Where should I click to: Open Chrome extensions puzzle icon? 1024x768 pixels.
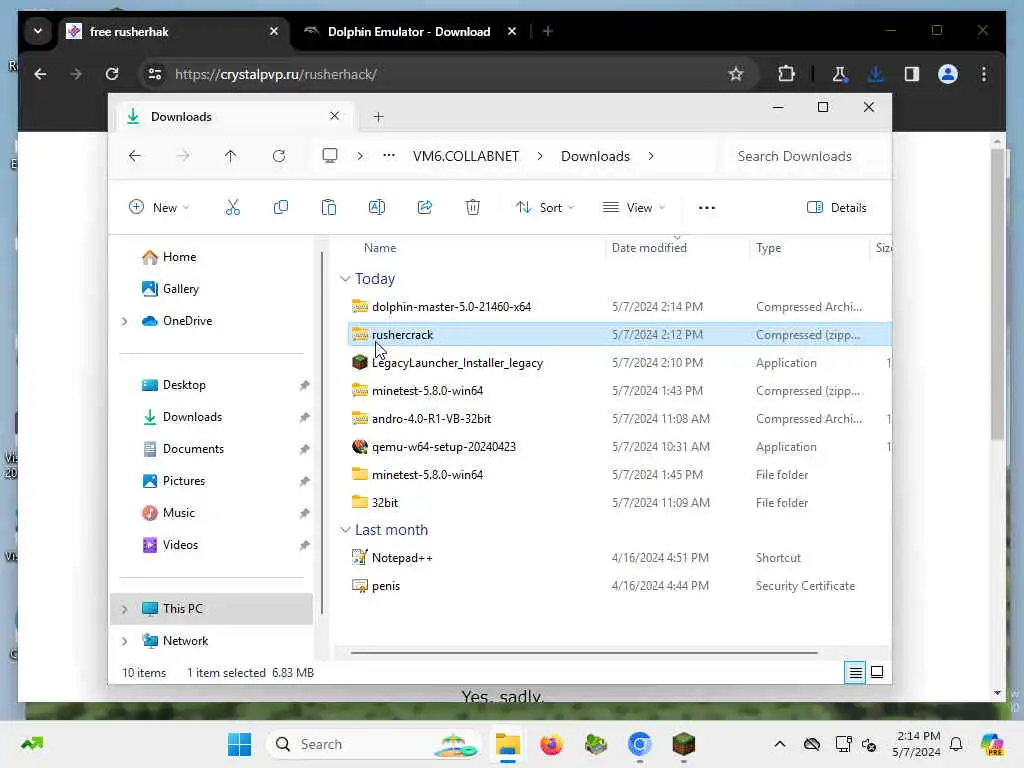tap(786, 74)
